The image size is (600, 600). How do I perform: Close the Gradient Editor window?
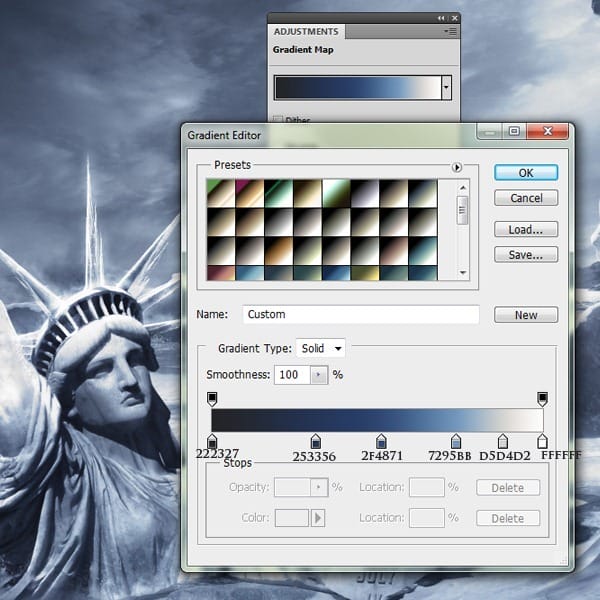coord(548,131)
